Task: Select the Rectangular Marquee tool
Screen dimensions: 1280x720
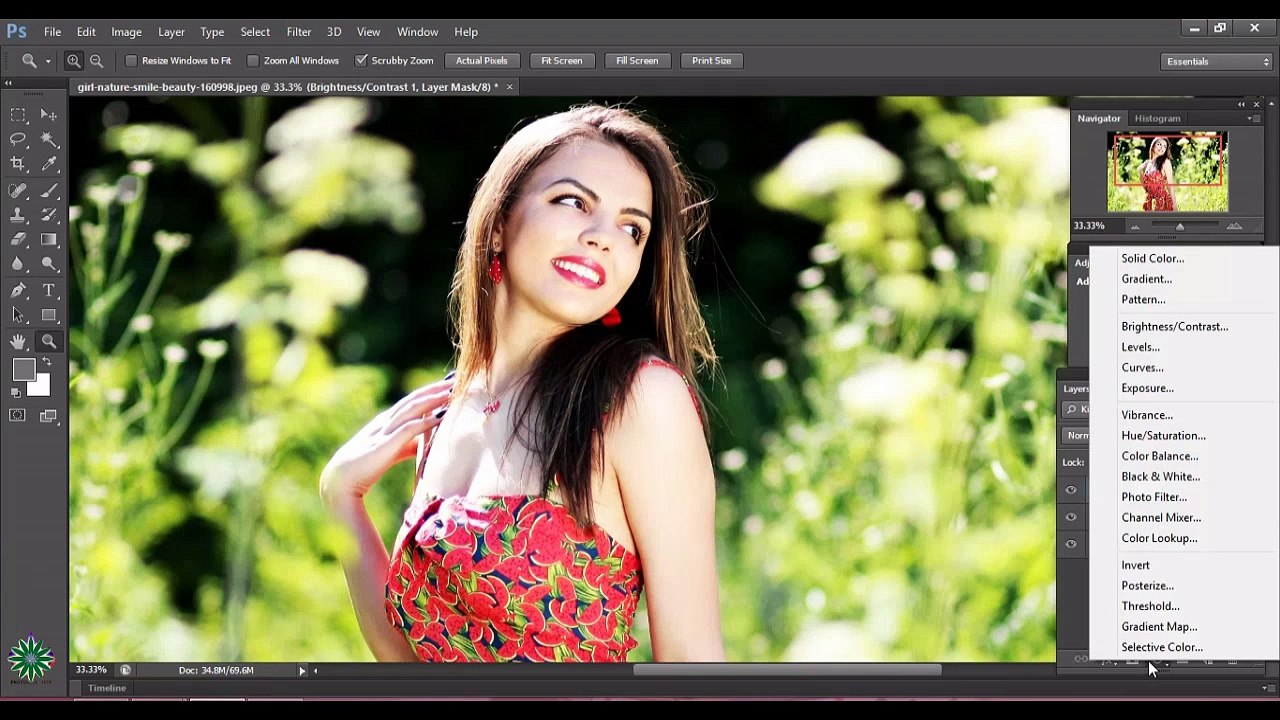Action: (x=18, y=115)
